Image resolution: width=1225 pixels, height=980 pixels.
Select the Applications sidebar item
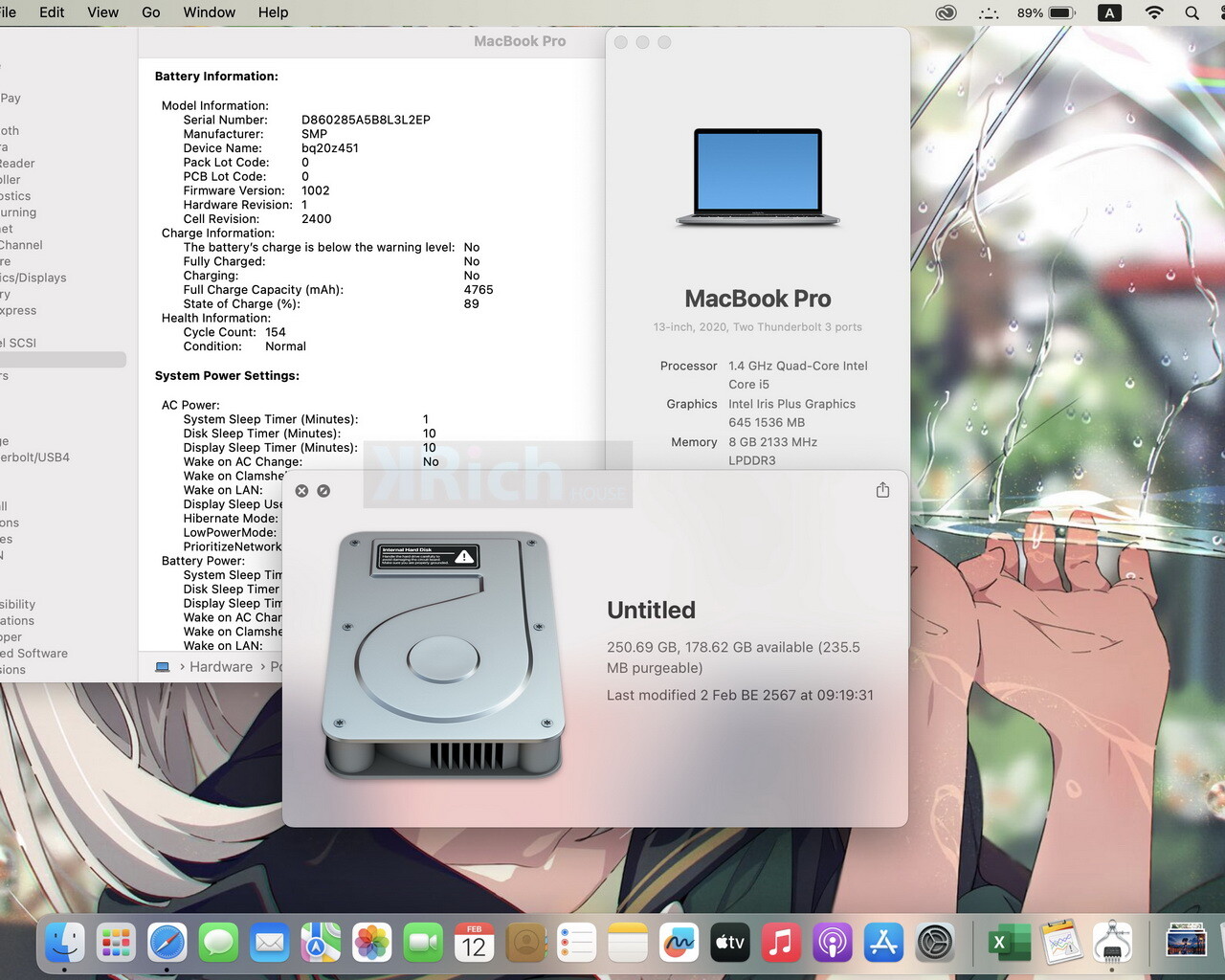coord(17,621)
